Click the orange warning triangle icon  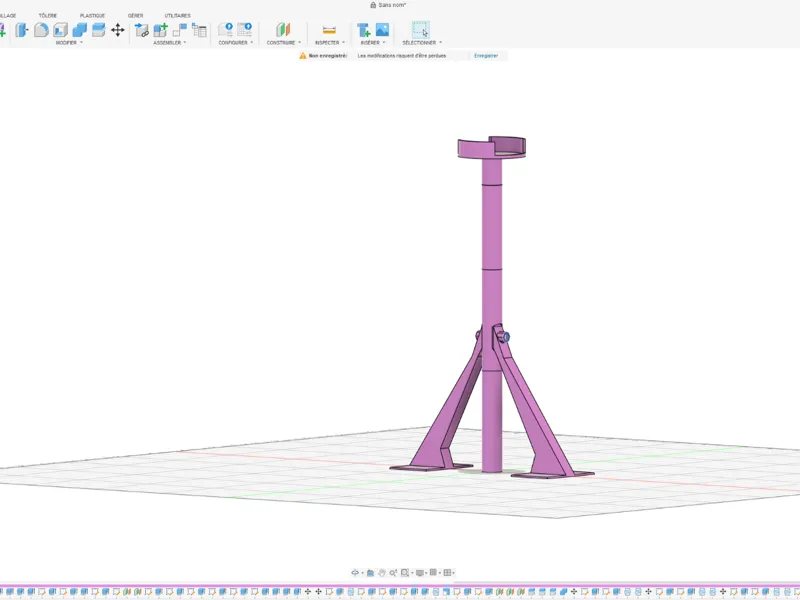tap(303, 56)
